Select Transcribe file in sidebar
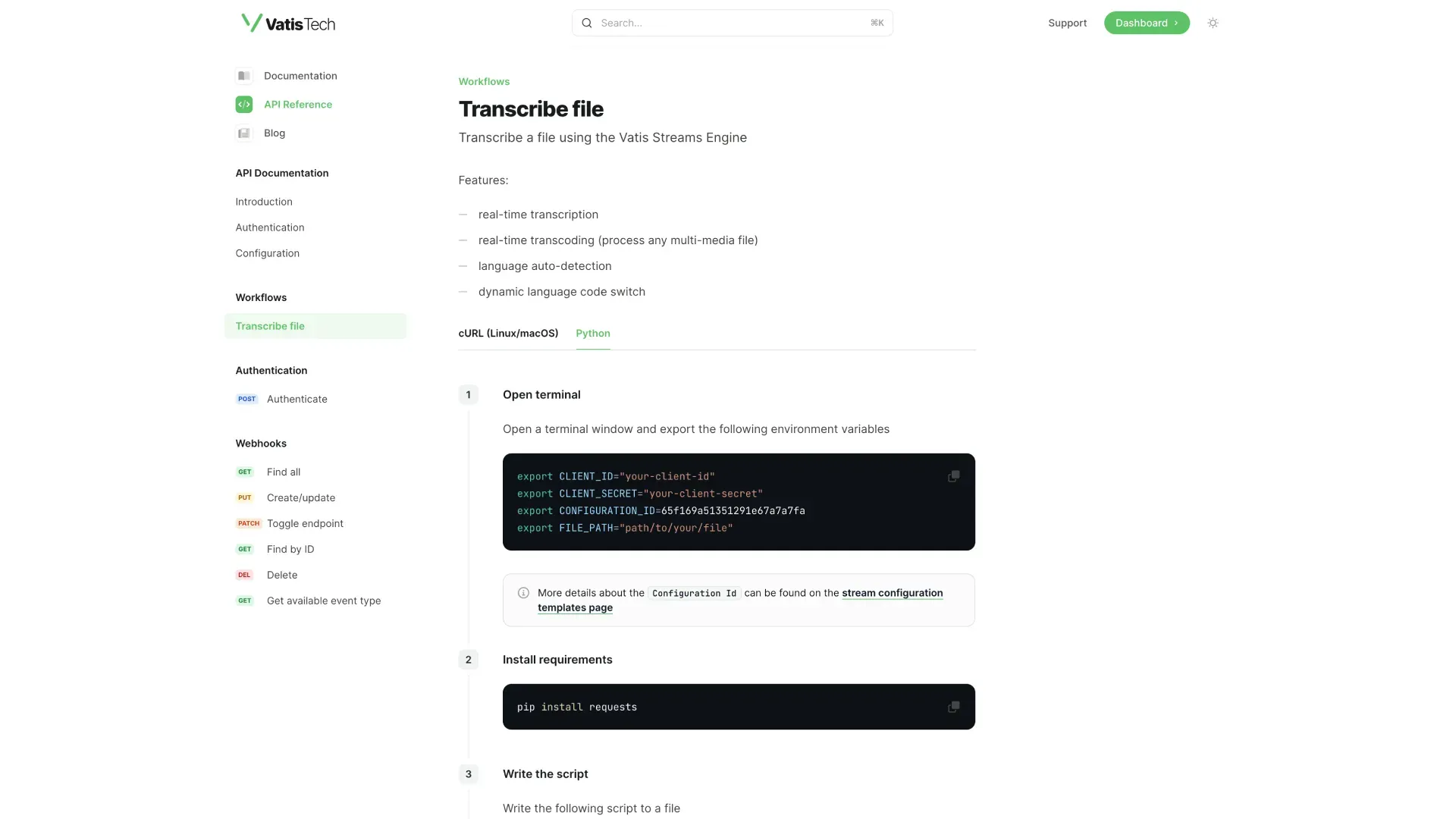The width and height of the screenshot is (1456, 819). tap(315, 326)
